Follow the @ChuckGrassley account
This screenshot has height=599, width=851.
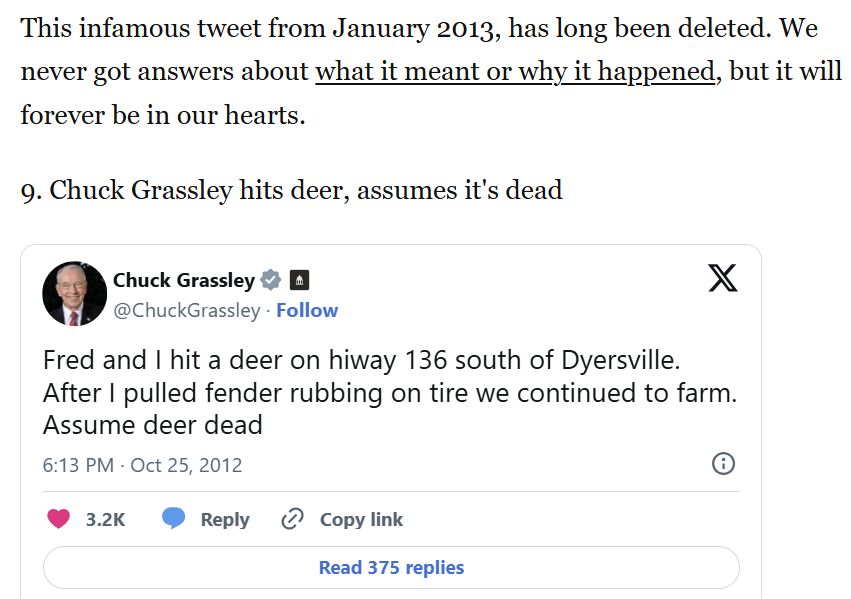tap(307, 310)
